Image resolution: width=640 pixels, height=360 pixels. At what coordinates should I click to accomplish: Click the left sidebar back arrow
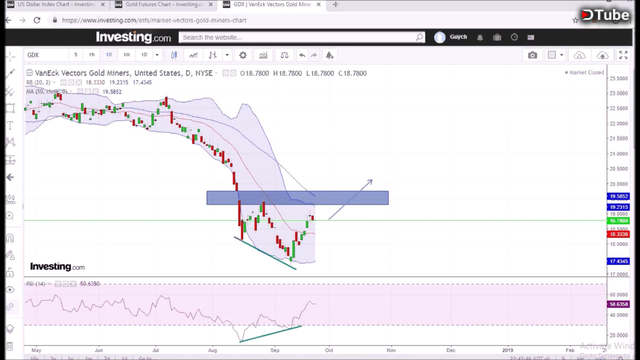coord(11,177)
